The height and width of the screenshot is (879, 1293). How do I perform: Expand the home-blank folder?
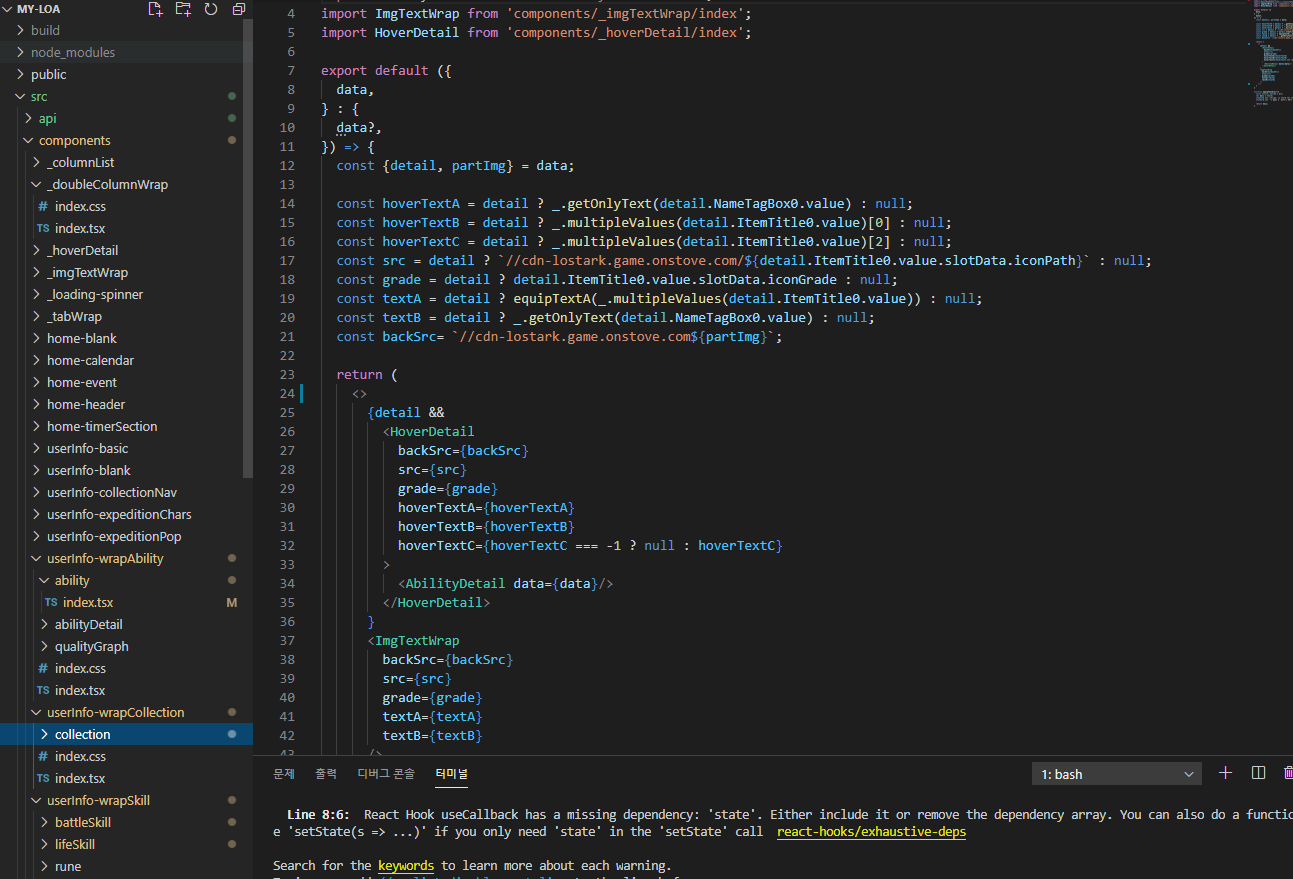[124, 338]
